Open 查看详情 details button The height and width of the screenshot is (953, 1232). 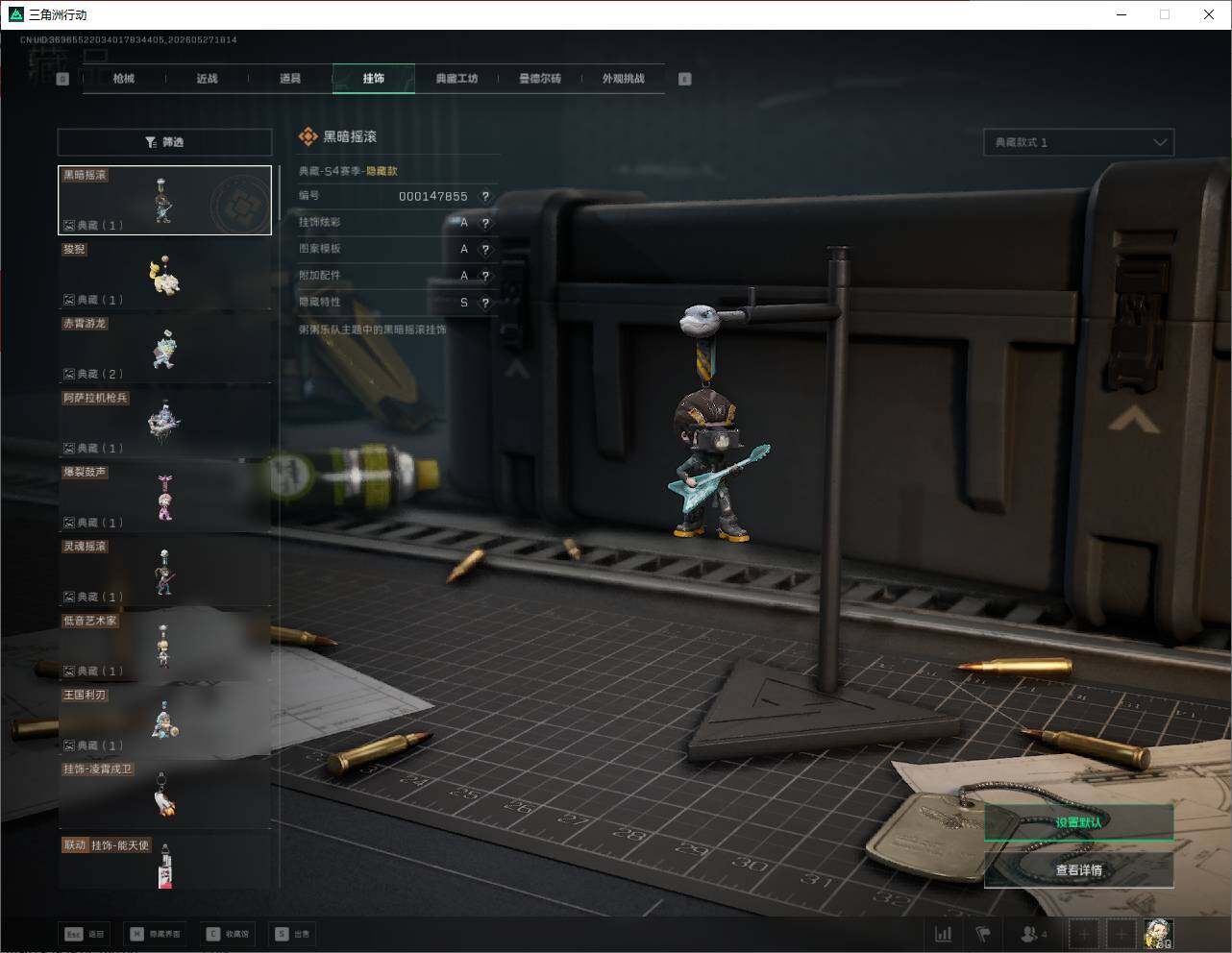pyautogui.click(x=1078, y=870)
